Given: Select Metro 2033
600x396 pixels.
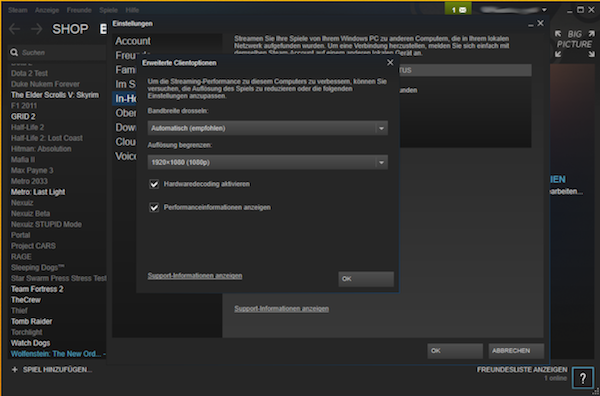Looking at the screenshot, I should tap(29, 181).
